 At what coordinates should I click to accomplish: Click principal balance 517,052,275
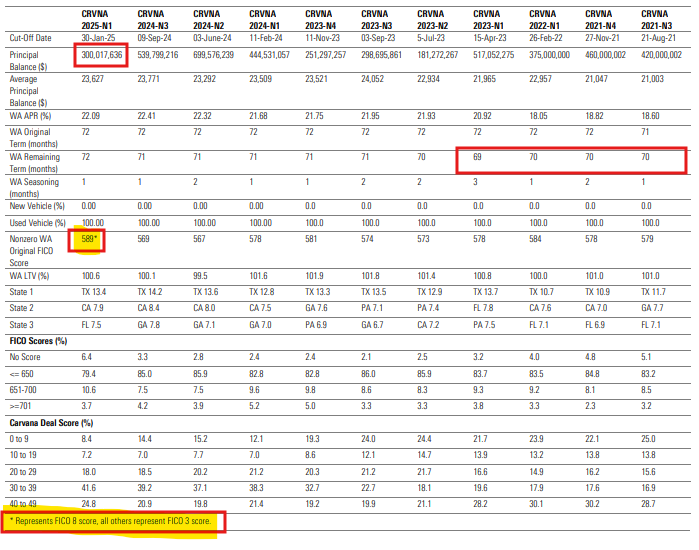pos(493,55)
